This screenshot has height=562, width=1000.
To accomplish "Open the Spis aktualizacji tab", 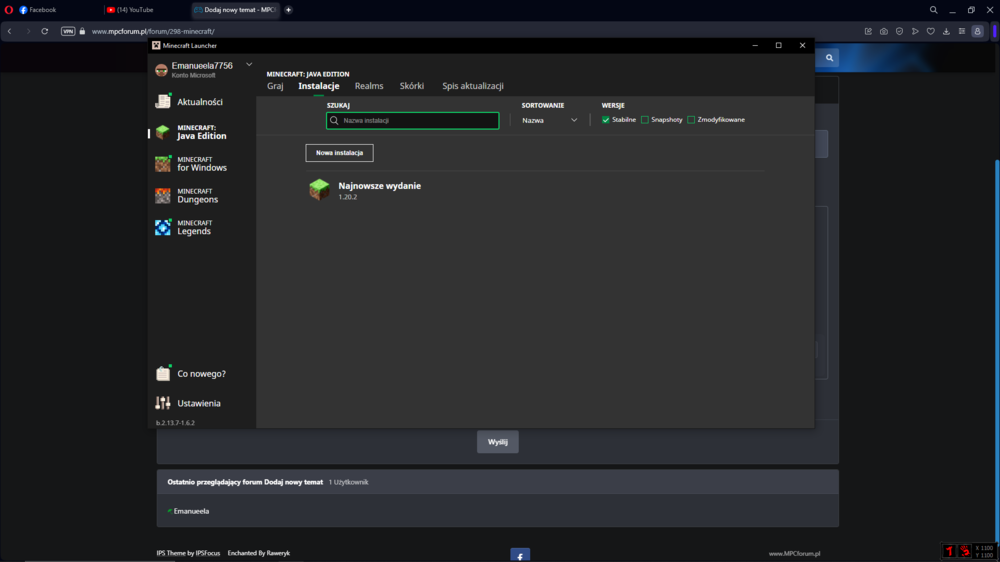I will pyautogui.click(x=473, y=86).
